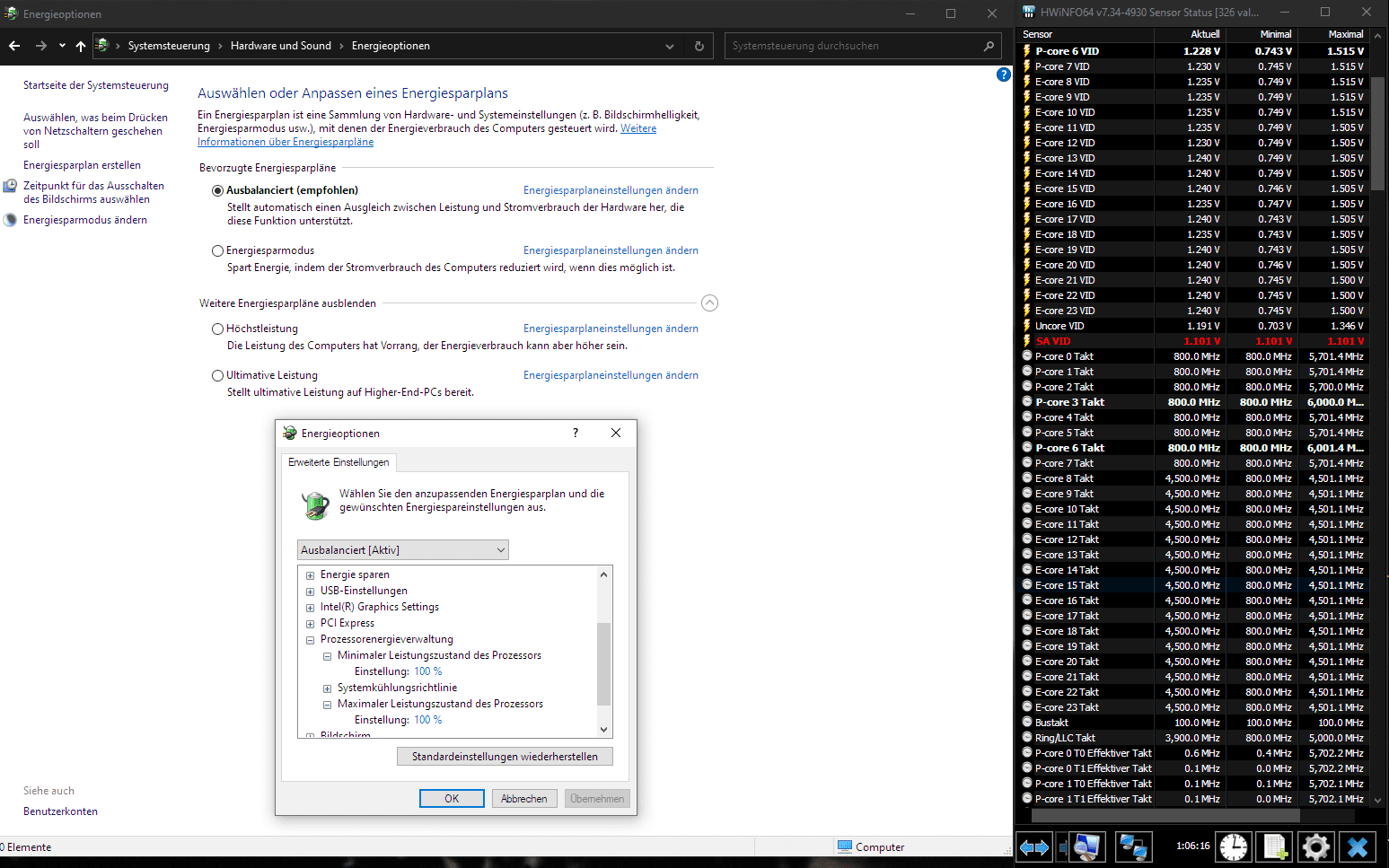Click Standardeinstellungen wiederherstellen button

pyautogui.click(x=505, y=757)
